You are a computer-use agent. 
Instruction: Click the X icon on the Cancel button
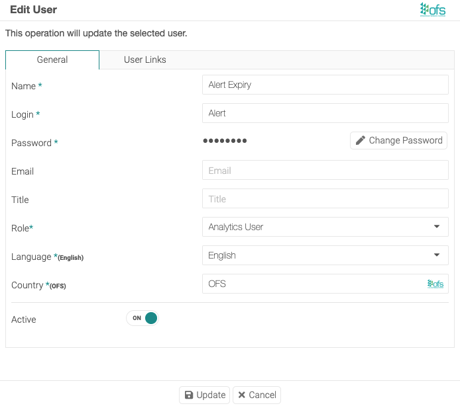point(242,395)
